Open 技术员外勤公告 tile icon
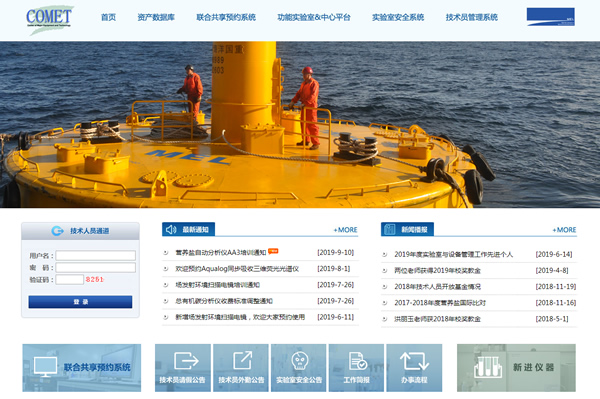This screenshot has width=600, height=399. 241,368
